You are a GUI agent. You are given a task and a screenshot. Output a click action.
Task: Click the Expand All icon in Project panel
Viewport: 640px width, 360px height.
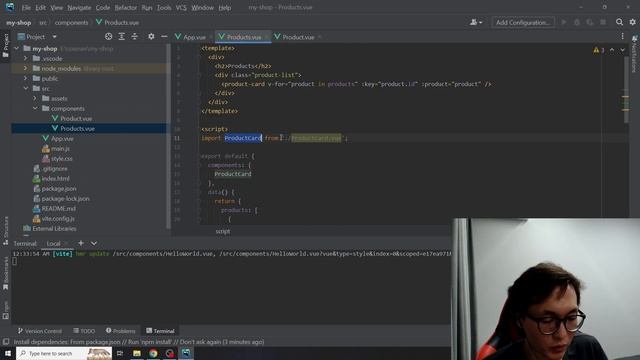(122, 36)
